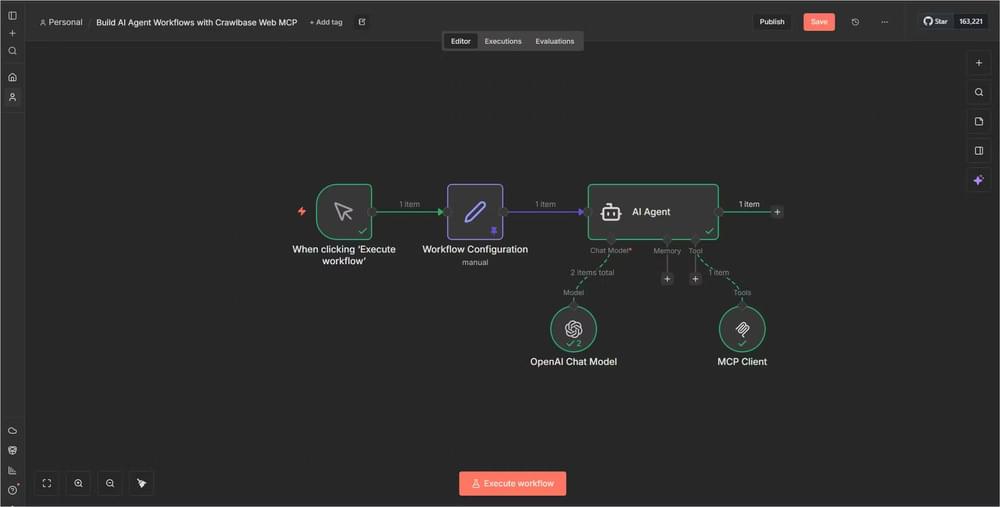
Task: Click Add tag next to workflow name
Action: coord(326,22)
